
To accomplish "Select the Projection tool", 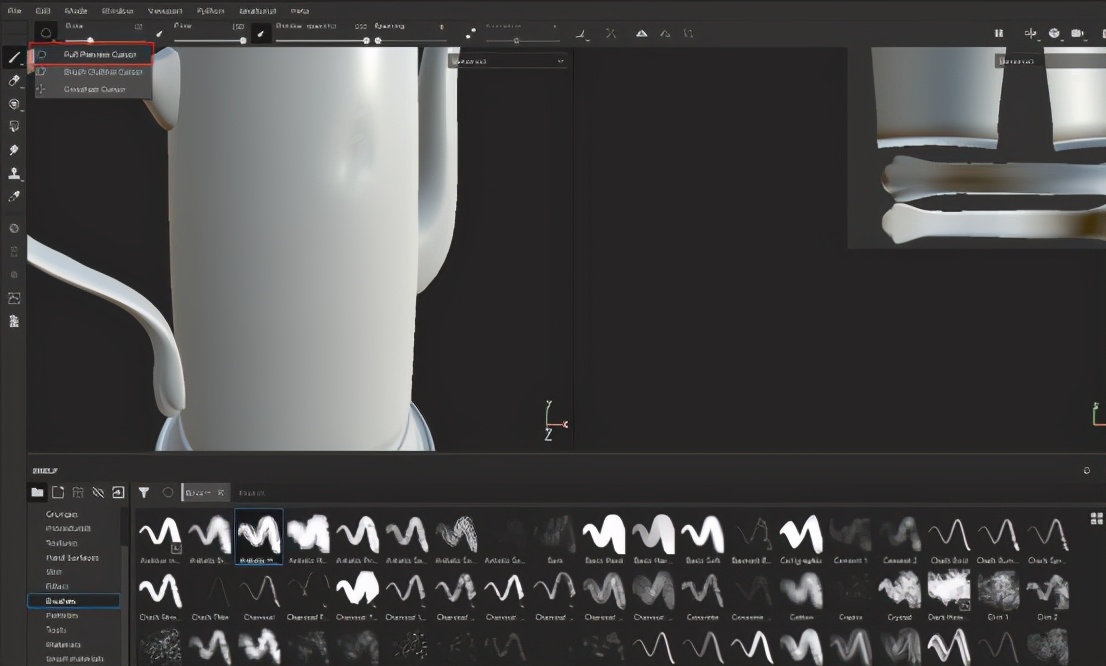I will point(13,104).
